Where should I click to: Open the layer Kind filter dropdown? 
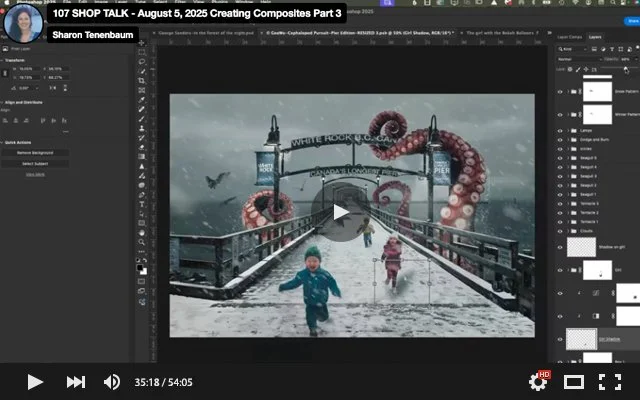pos(573,49)
